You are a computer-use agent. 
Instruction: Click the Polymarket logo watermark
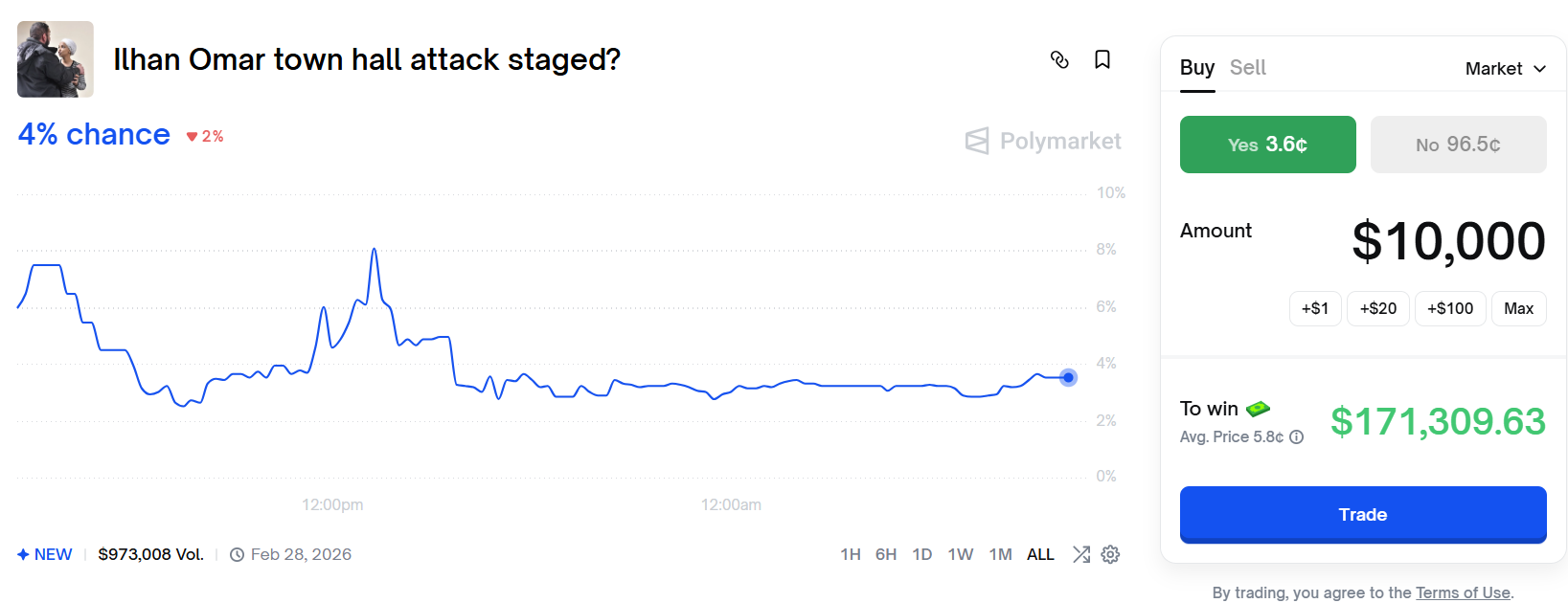tap(1043, 142)
